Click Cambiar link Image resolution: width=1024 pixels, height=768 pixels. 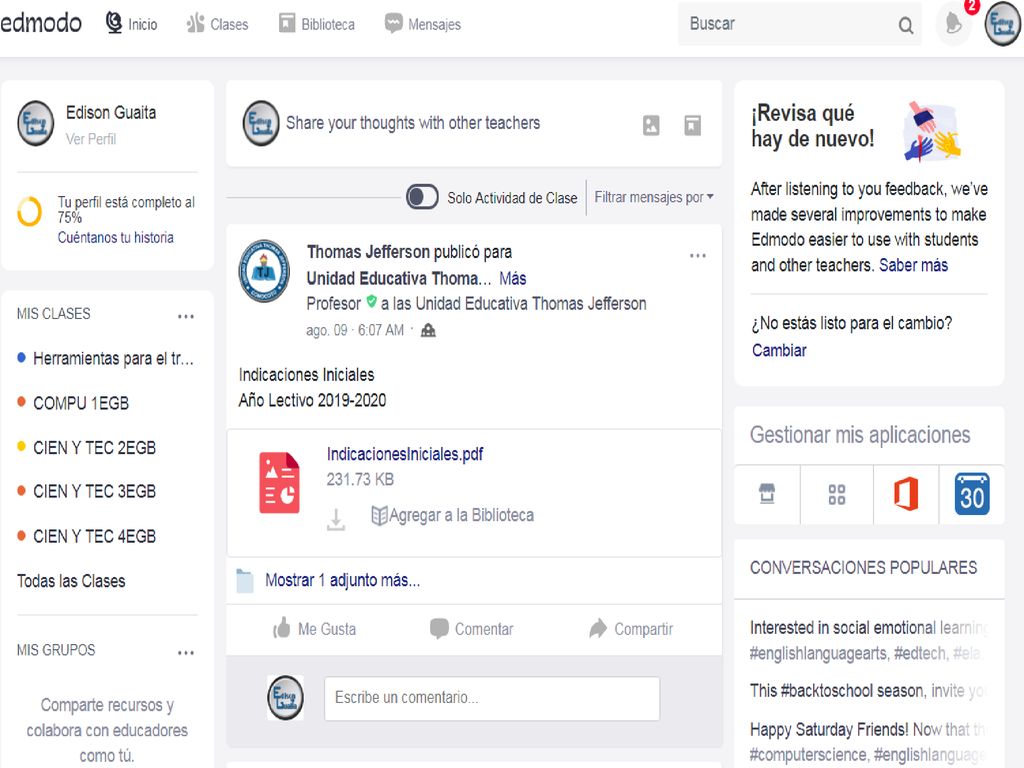[x=779, y=350]
